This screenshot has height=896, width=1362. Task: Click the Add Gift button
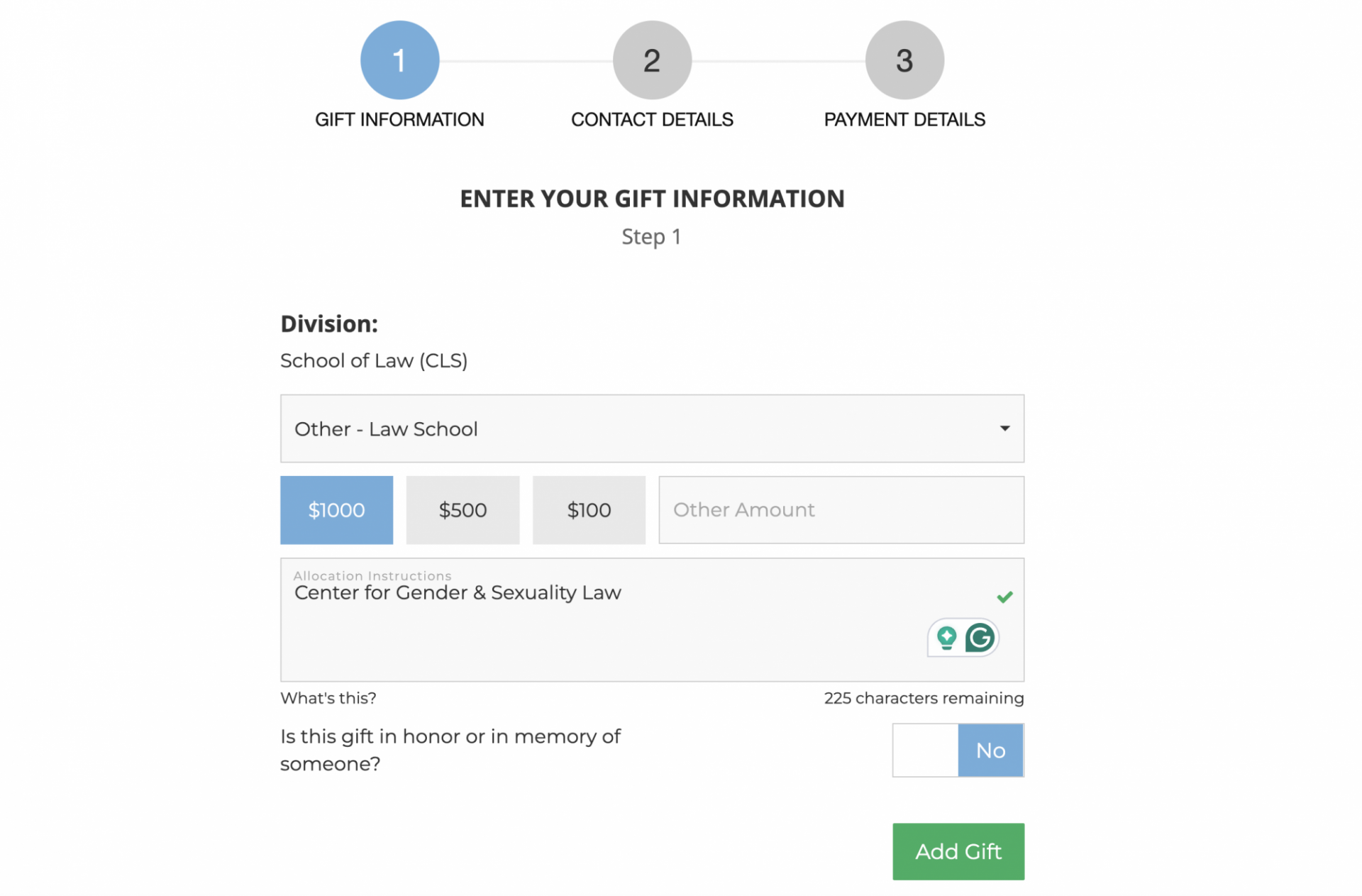[x=958, y=851]
